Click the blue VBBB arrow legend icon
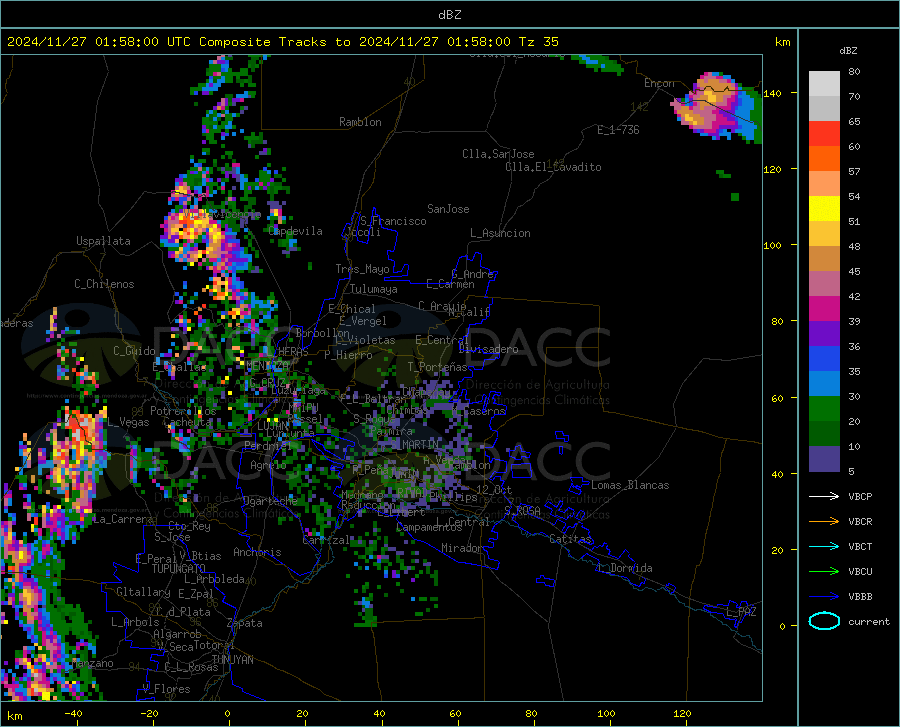 (824, 596)
